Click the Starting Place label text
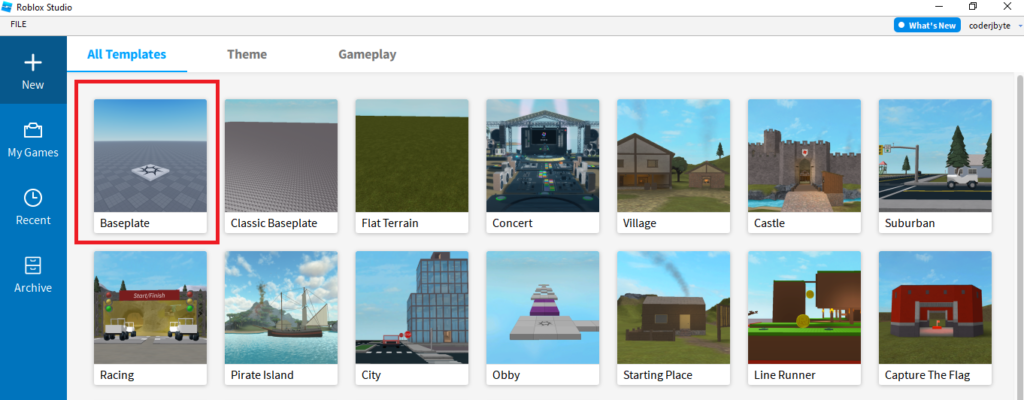This screenshot has width=1024, height=400. [x=658, y=376]
